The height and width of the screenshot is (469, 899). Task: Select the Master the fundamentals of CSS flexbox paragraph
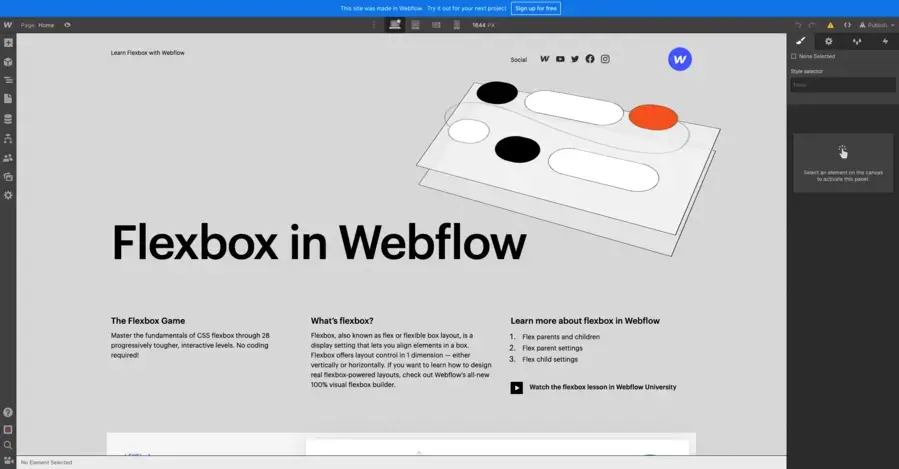pyautogui.click(x=190, y=345)
